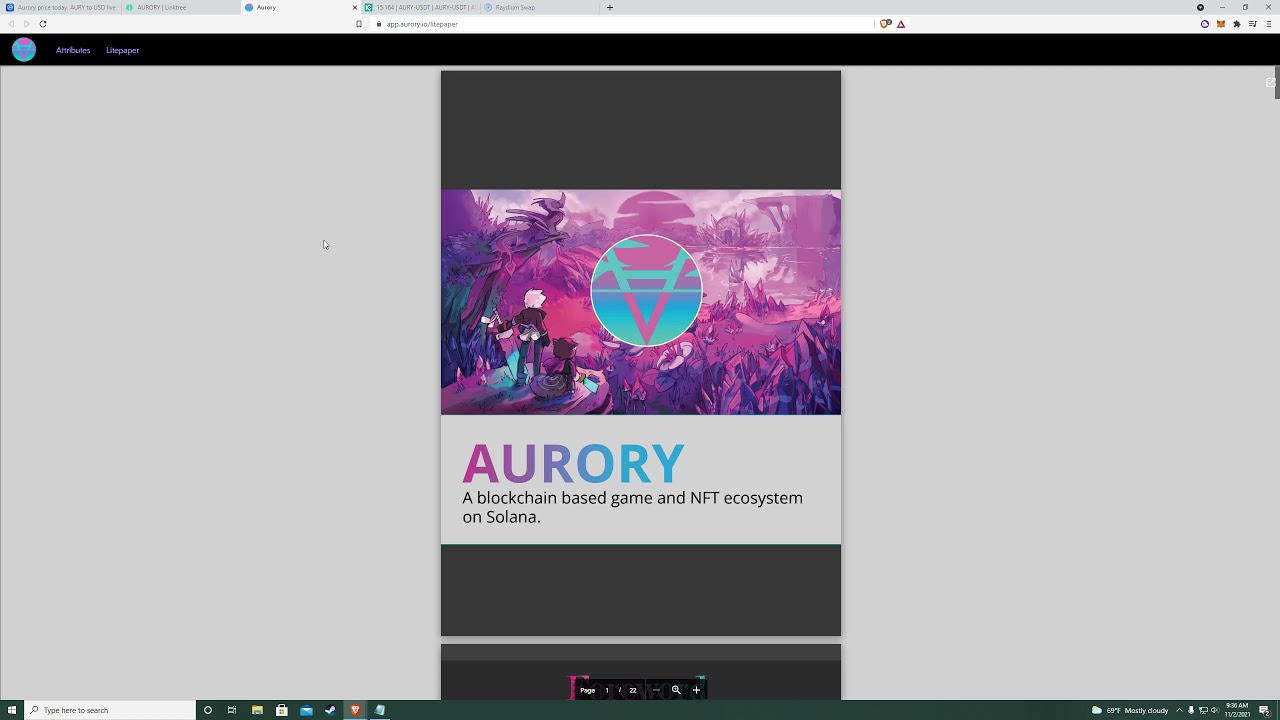
Task: Close the active Aurory tab
Action: pyautogui.click(x=354, y=7)
